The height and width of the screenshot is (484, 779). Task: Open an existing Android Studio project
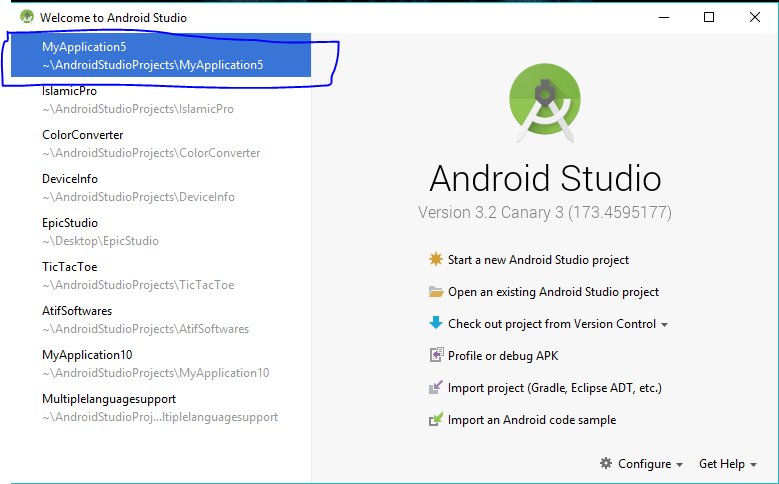point(553,292)
